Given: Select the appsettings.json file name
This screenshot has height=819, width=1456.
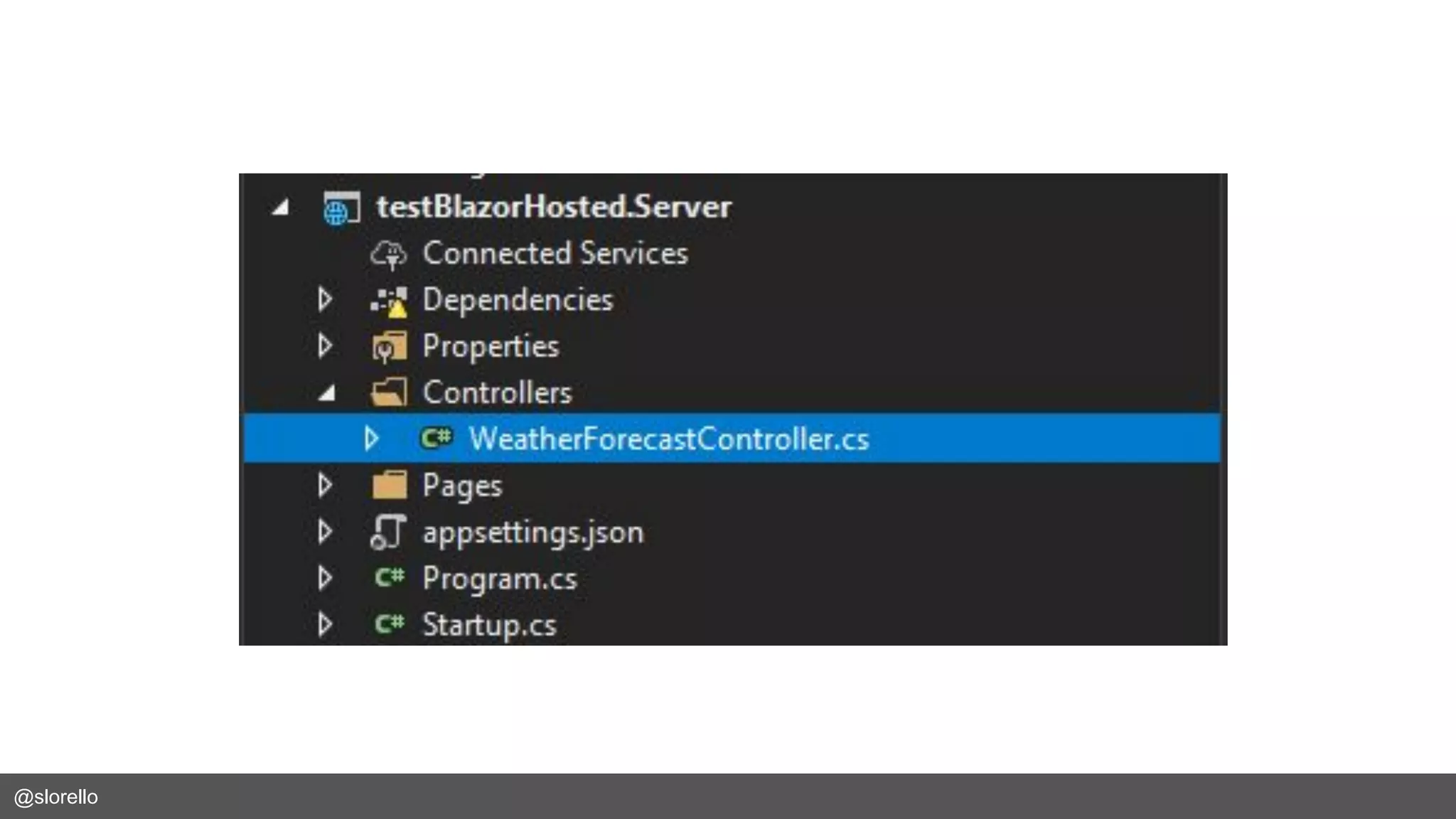Looking at the screenshot, I should (533, 532).
